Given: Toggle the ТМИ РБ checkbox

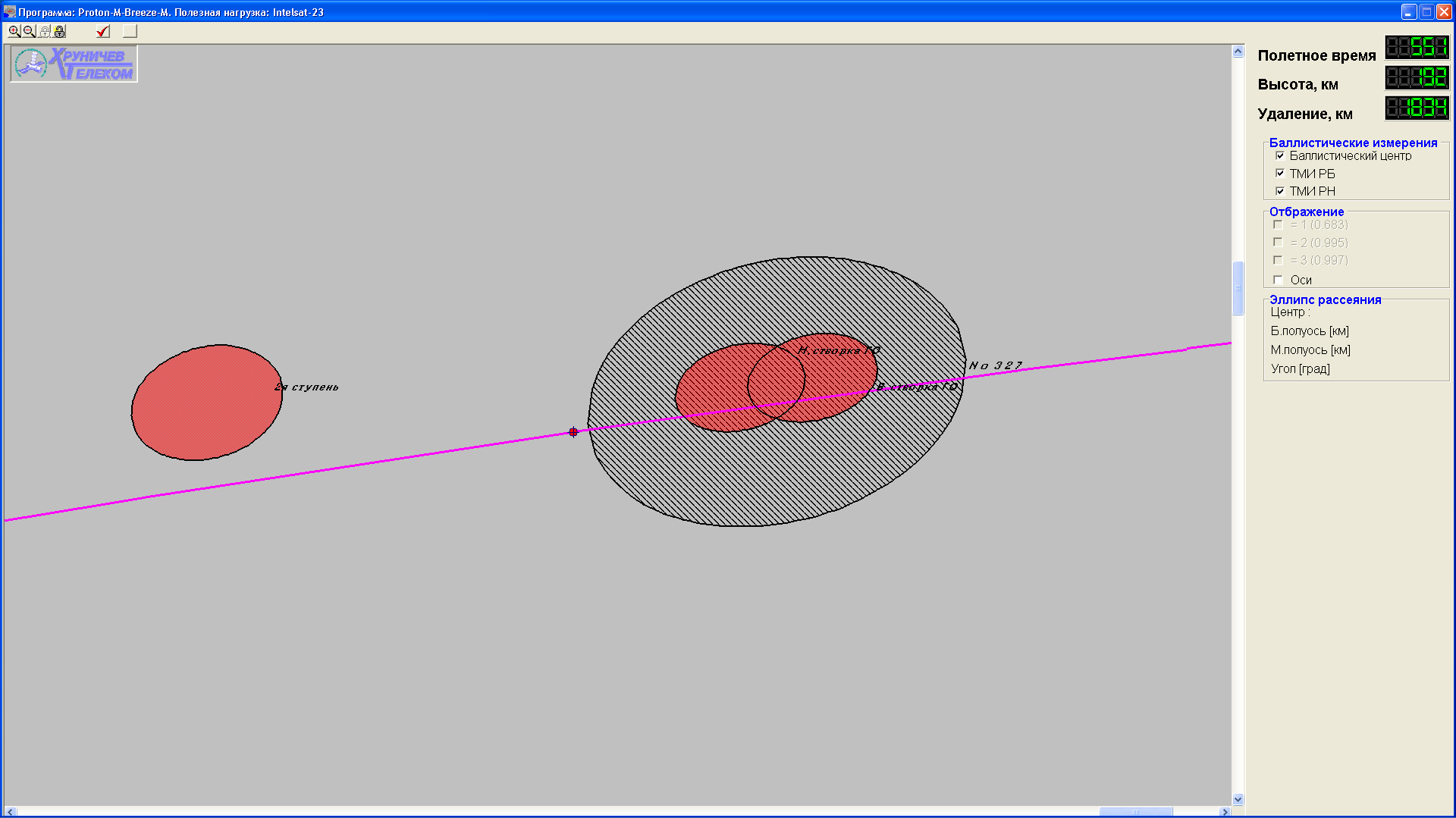Looking at the screenshot, I should (1280, 174).
